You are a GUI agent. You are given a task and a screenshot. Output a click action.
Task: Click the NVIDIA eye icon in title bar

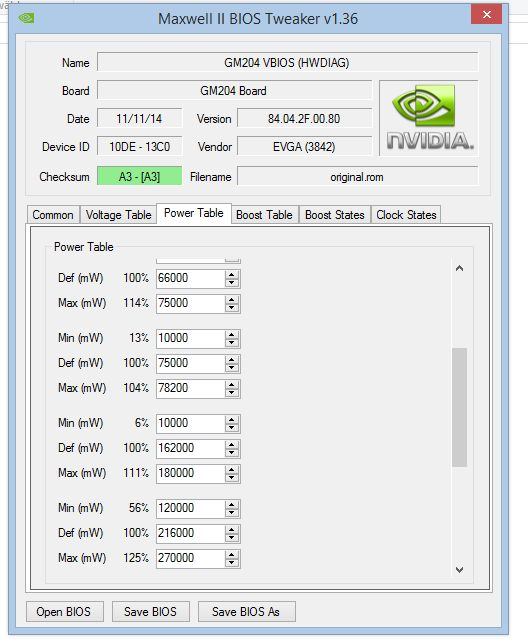click(x=26, y=18)
